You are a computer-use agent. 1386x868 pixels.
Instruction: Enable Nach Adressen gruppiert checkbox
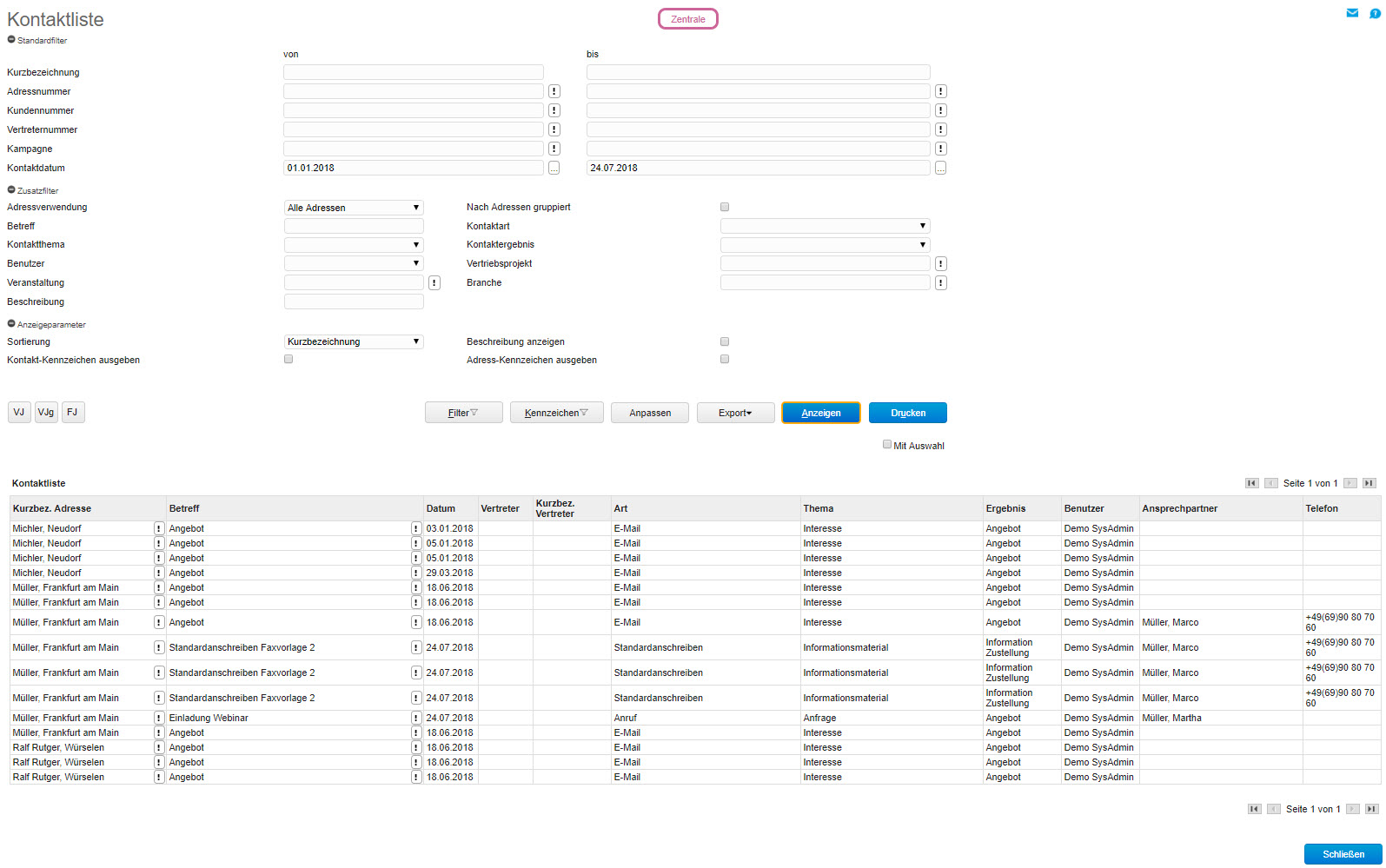tap(725, 207)
